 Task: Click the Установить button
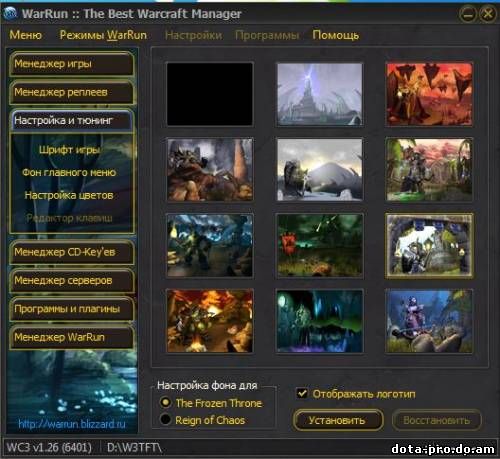tap(338, 420)
